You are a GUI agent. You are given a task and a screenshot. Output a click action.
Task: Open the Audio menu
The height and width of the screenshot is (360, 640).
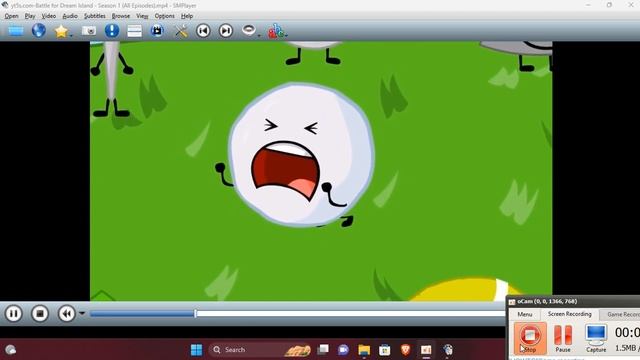[x=70, y=16]
